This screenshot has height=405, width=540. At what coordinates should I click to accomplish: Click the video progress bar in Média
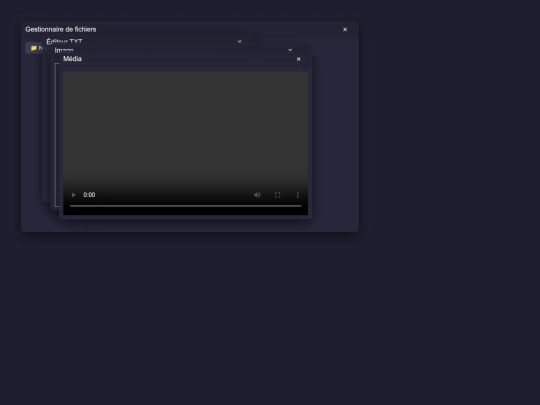click(185, 206)
